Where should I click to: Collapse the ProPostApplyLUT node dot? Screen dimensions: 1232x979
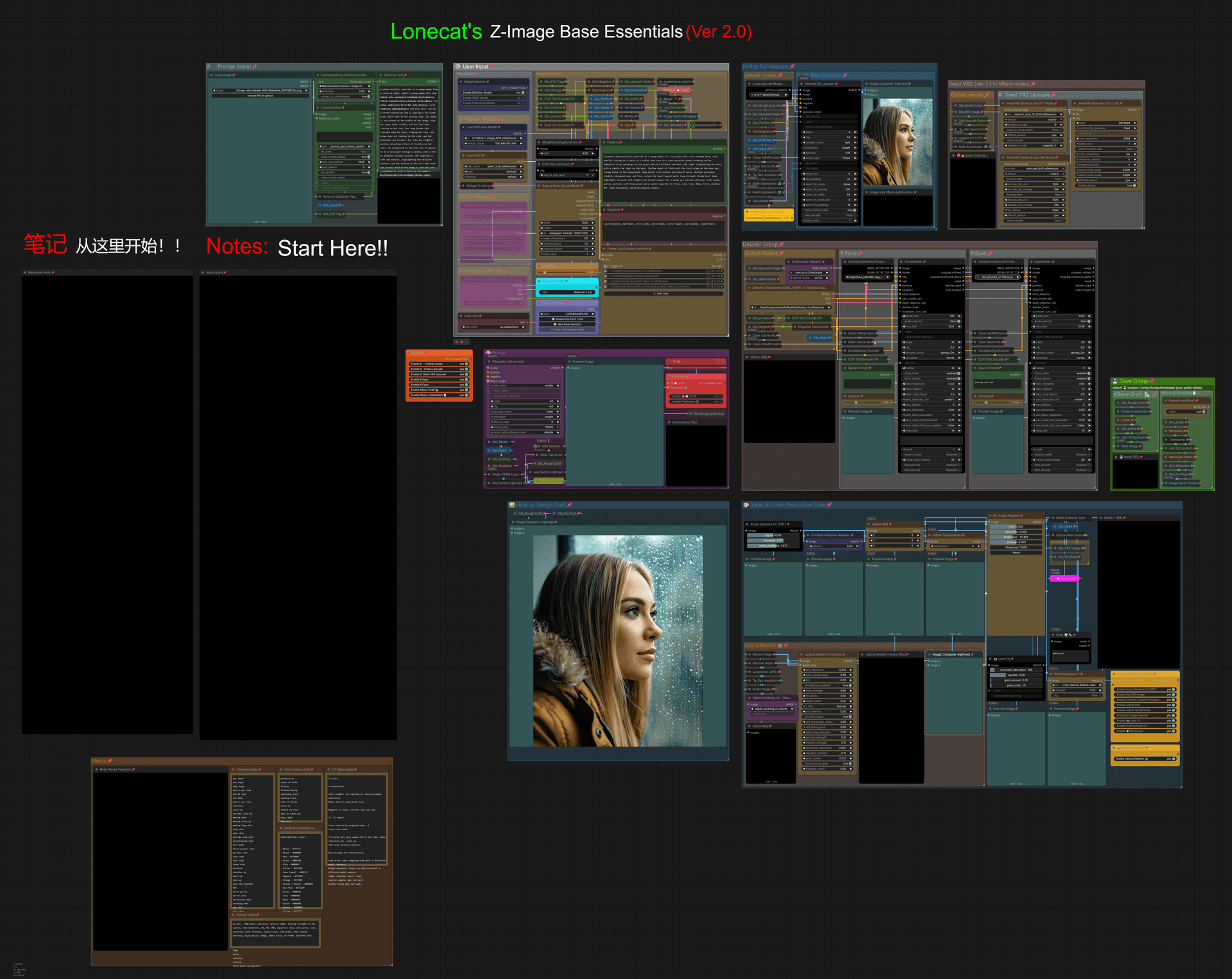(1051, 674)
